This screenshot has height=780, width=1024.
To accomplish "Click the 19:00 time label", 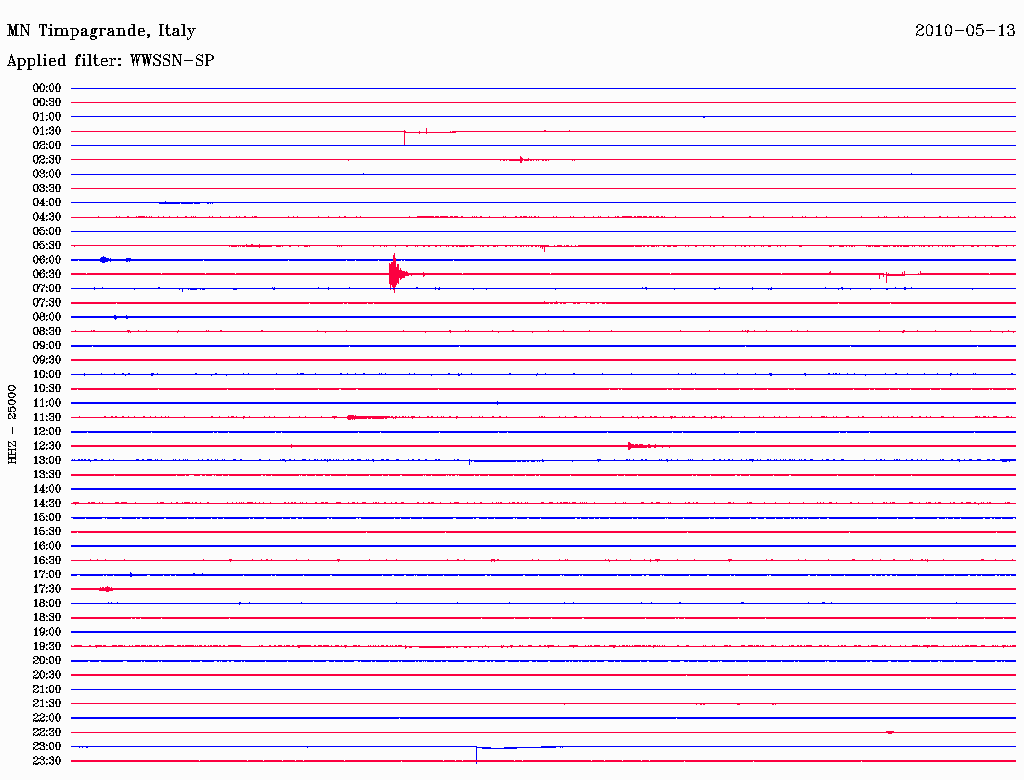I will pyautogui.click(x=47, y=632).
